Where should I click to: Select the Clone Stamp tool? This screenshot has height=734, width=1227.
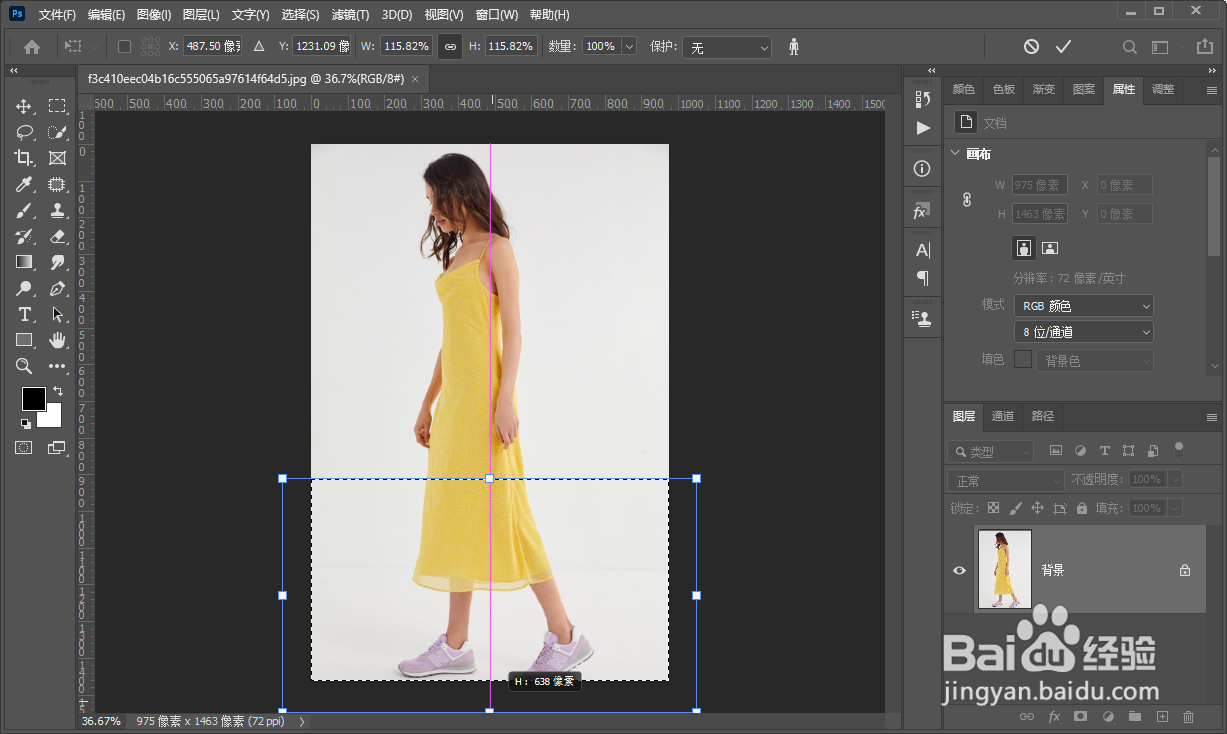click(57, 210)
